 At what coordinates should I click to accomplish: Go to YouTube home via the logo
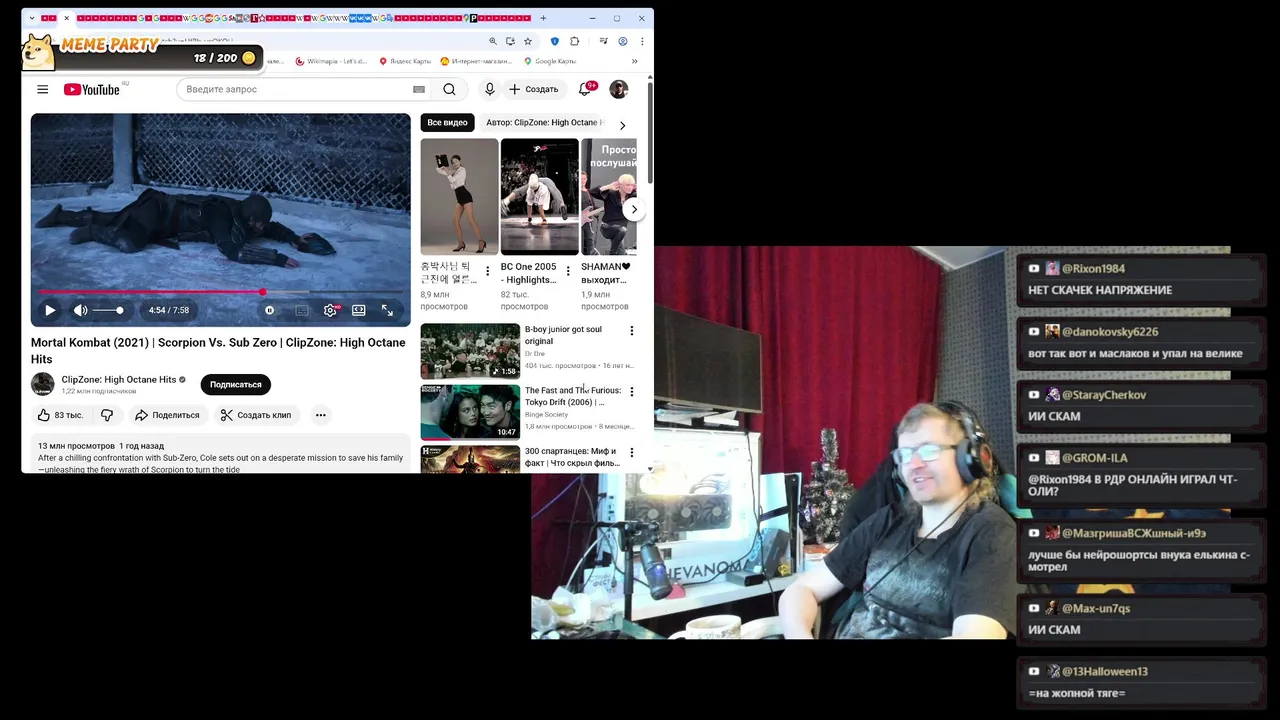point(92,89)
